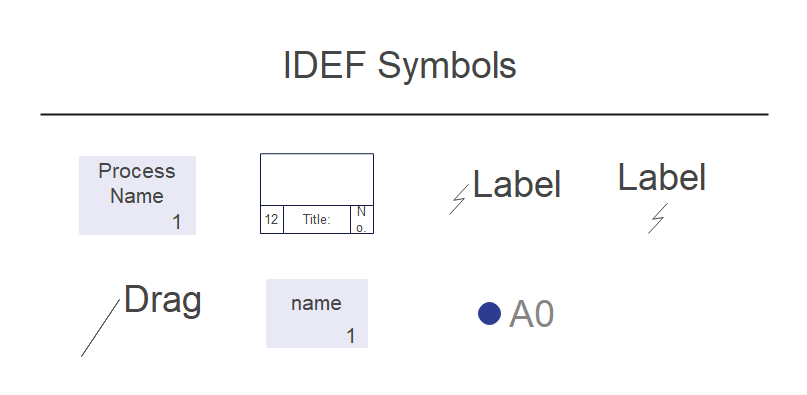
Task: Click the 'Title:' cell in the frame
Action: pyautogui.click(x=317, y=219)
